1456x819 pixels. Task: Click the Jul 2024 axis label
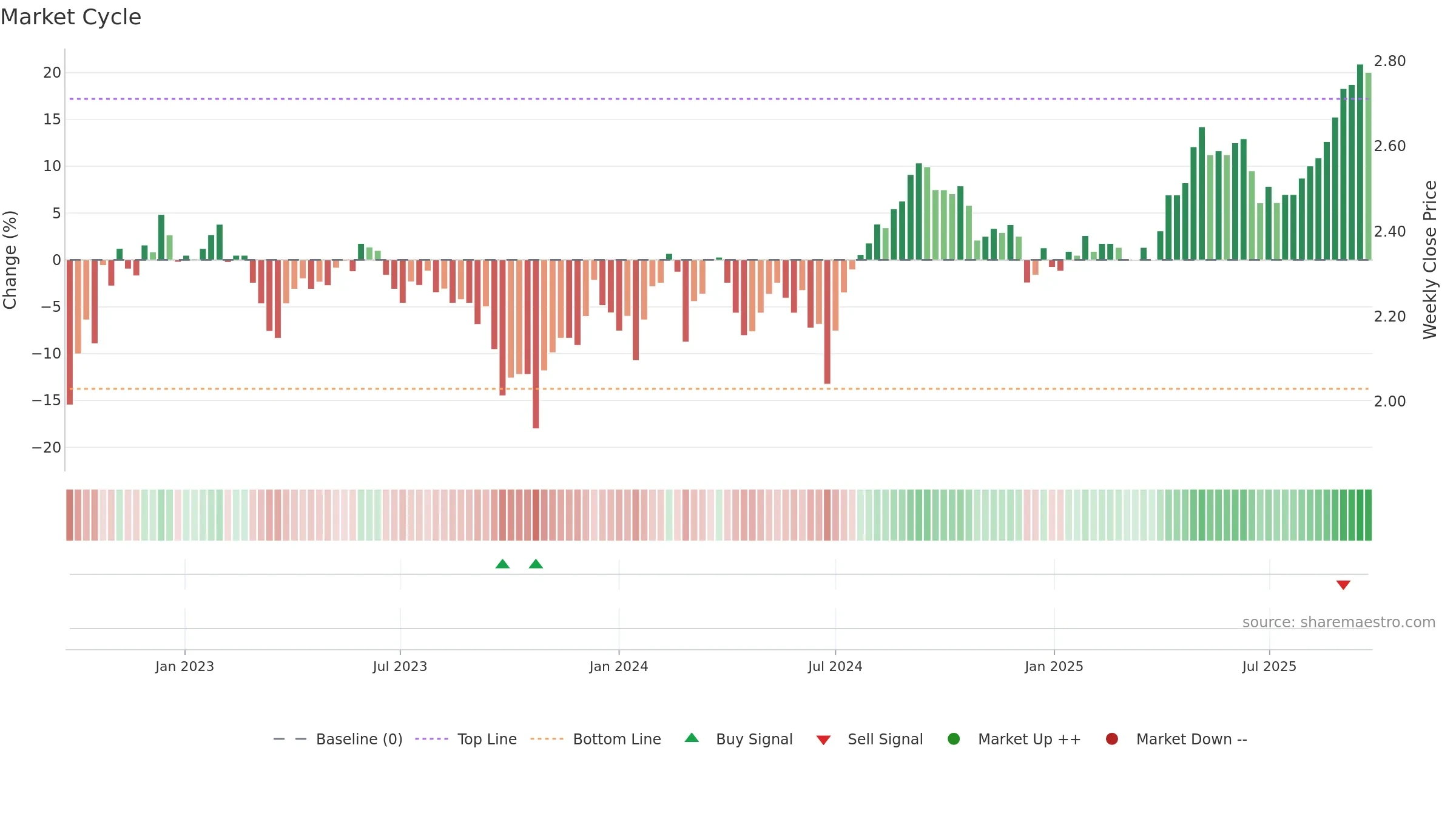click(x=835, y=667)
